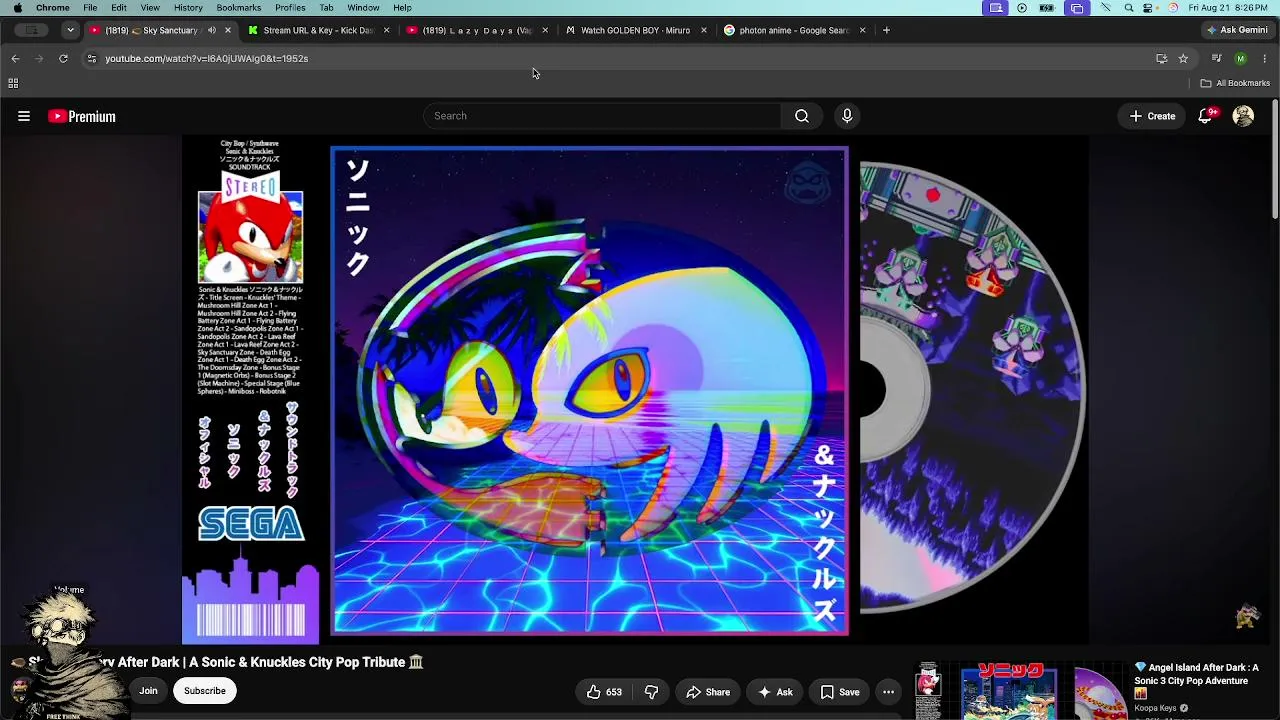Viewport: 1280px width, 720px height.
Task: Reload the YouTube page
Action: (63, 59)
